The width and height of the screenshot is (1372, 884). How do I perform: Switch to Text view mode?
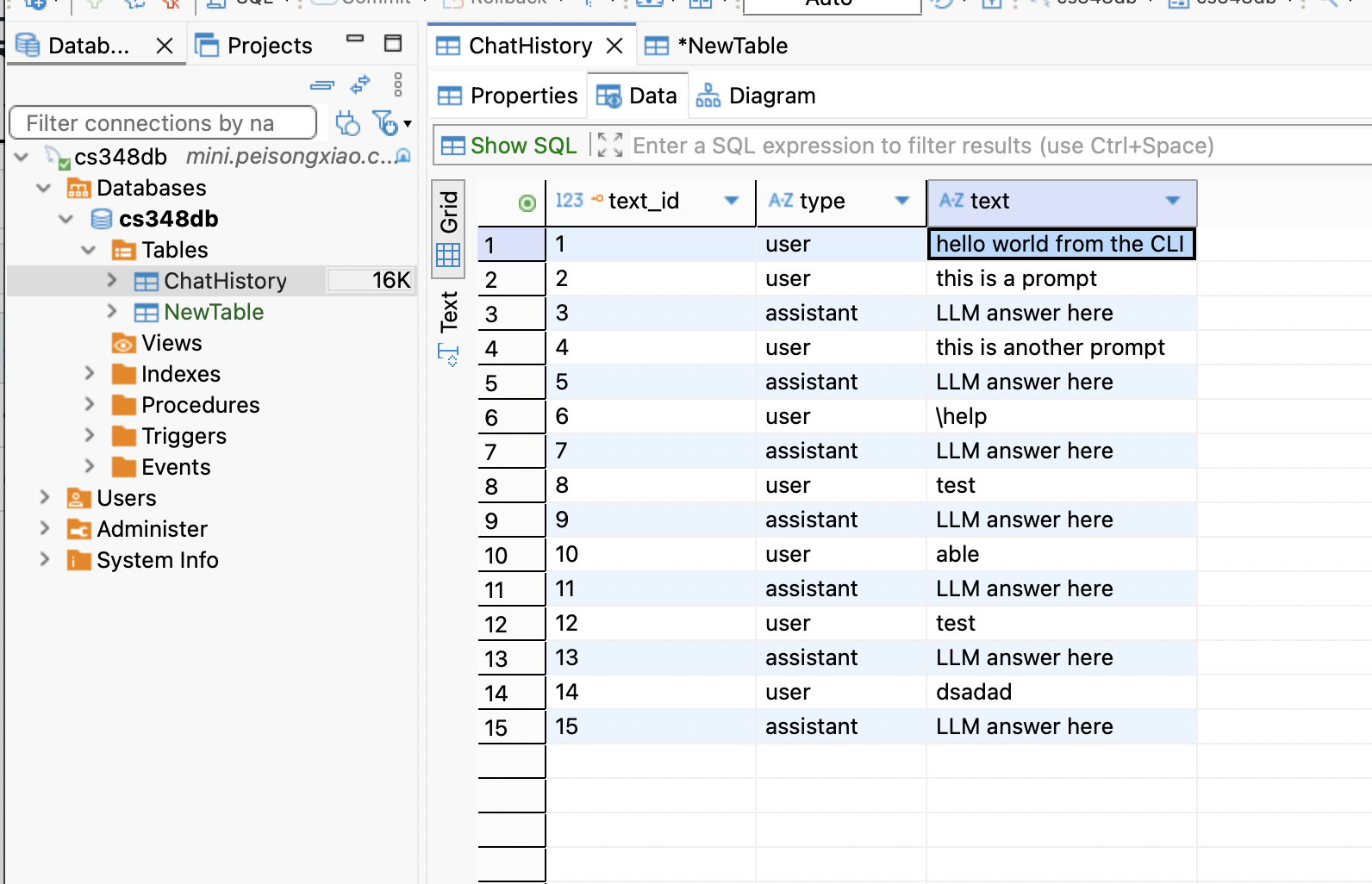tap(448, 311)
